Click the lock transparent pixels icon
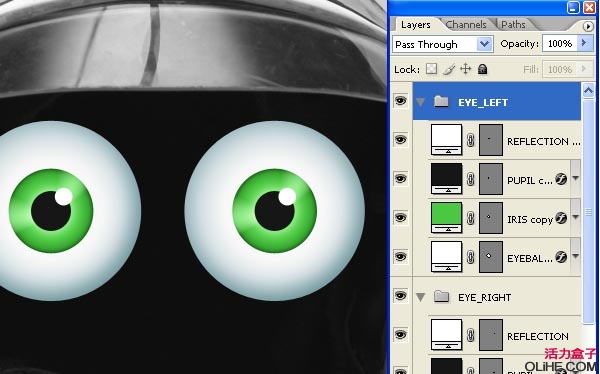Viewport: 600px width, 374px height. click(432, 69)
